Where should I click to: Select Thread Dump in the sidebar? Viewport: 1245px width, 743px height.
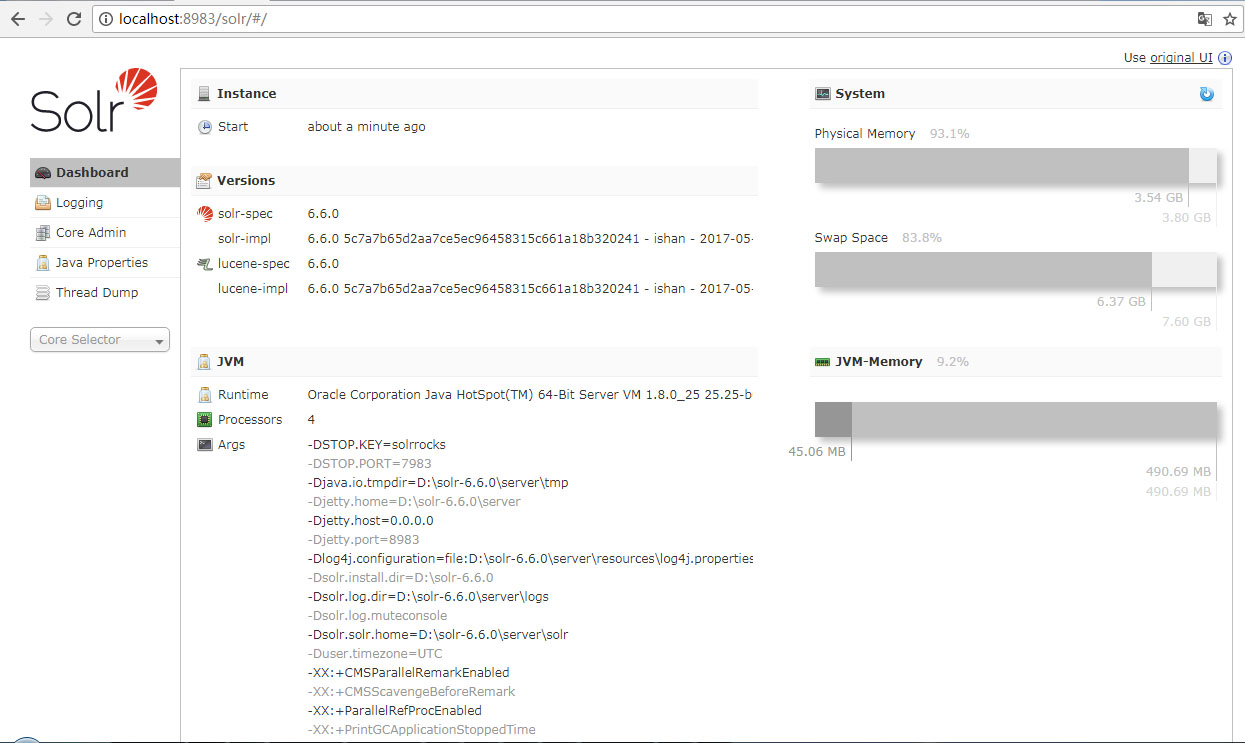pyautogui.click(x=97, y=293)
